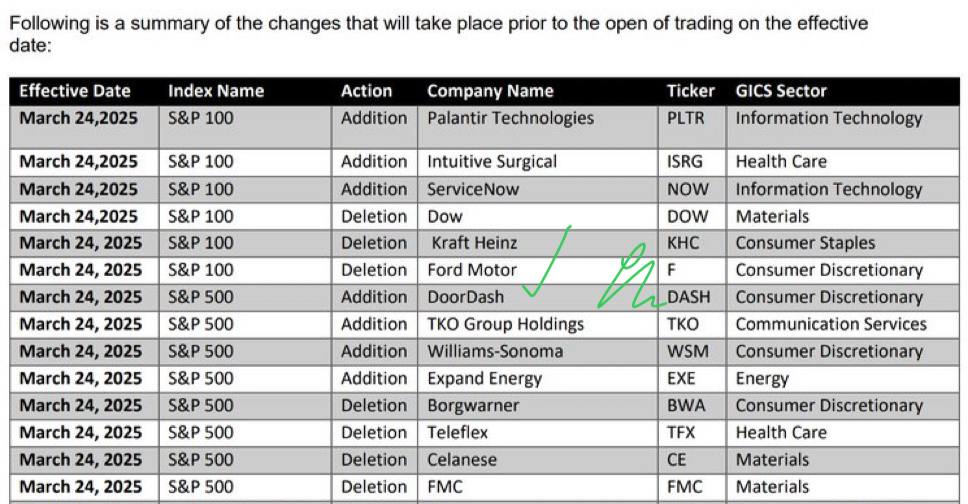Viewport: 968px width, 504px height.
Task: Click the Action column header
Action: [366, 91]
